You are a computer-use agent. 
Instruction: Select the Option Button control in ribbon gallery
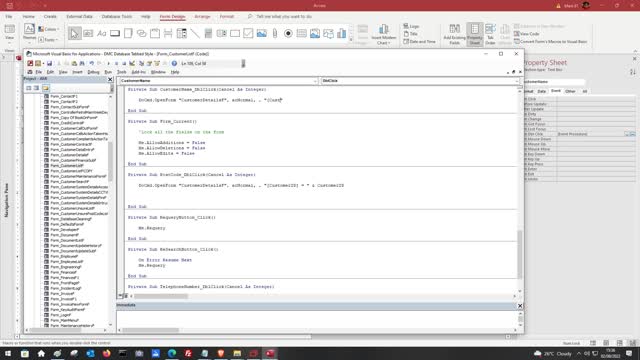click(288, 33)
